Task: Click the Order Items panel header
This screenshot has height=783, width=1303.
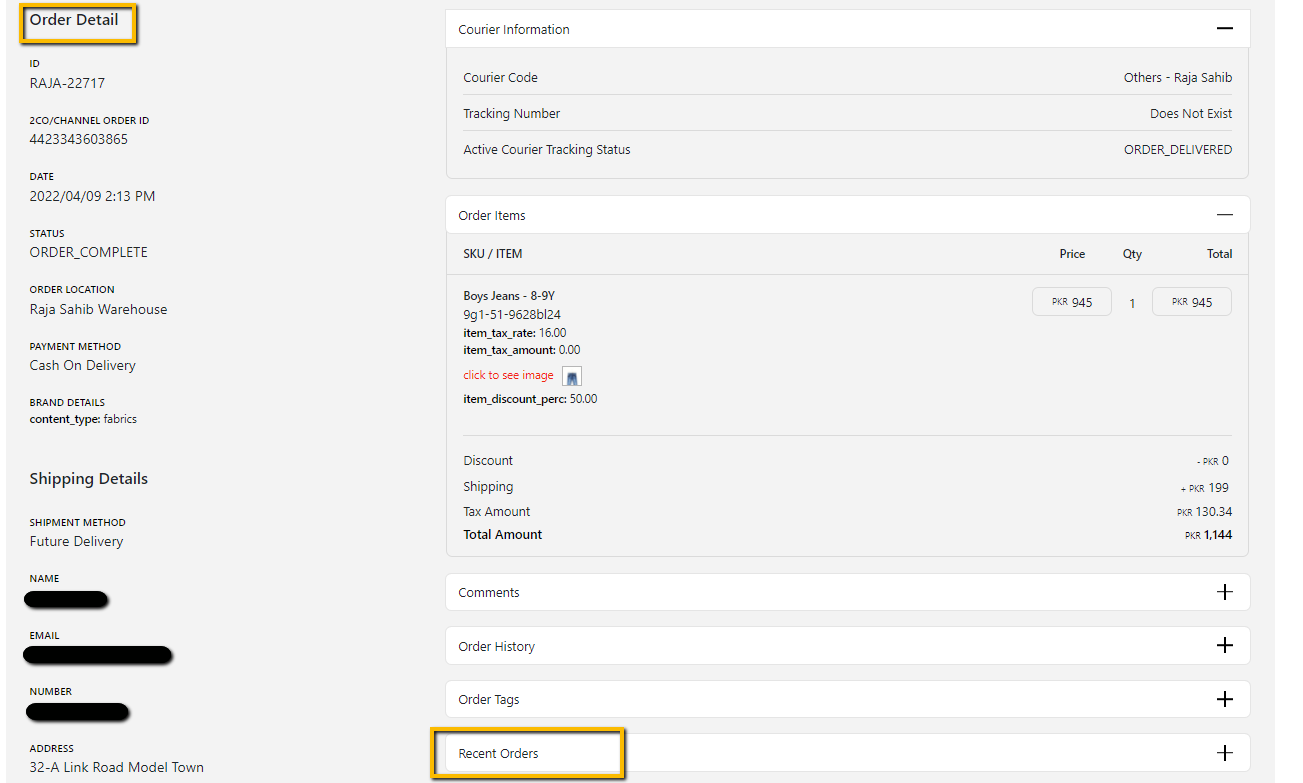Action: 492,216
